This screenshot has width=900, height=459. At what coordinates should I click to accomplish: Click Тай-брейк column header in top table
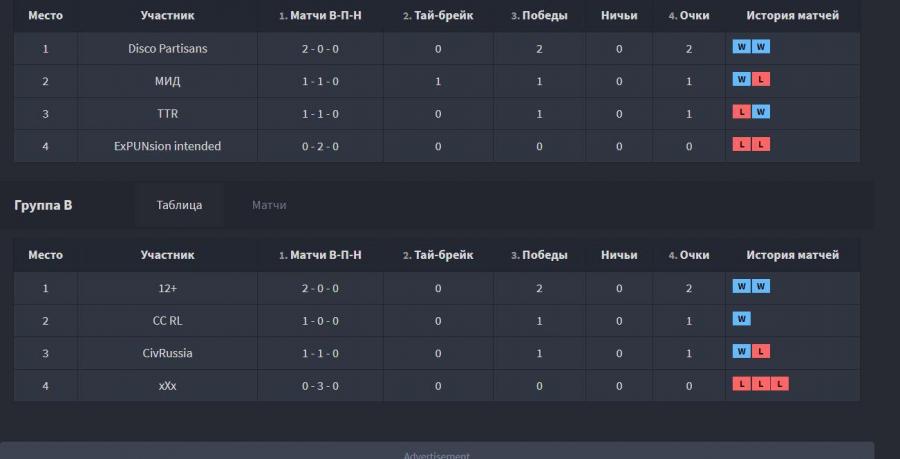(x=438, y=15)
